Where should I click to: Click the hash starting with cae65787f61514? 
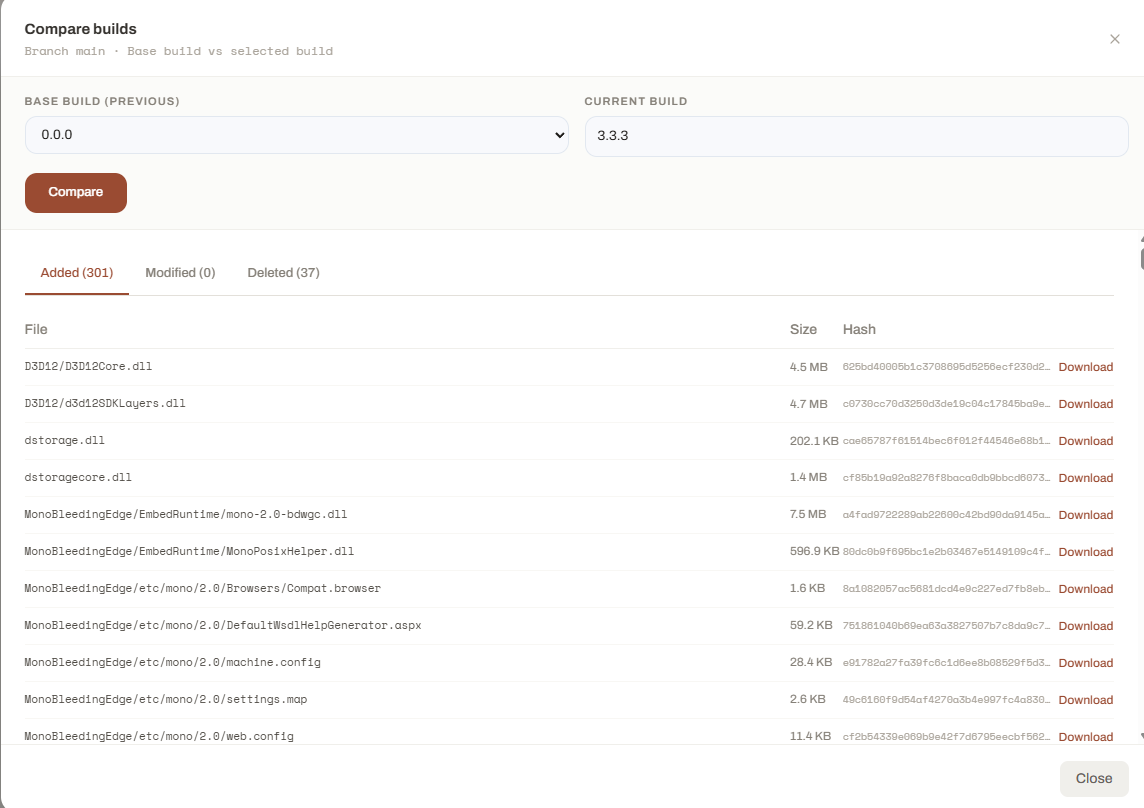pos(946,441)
